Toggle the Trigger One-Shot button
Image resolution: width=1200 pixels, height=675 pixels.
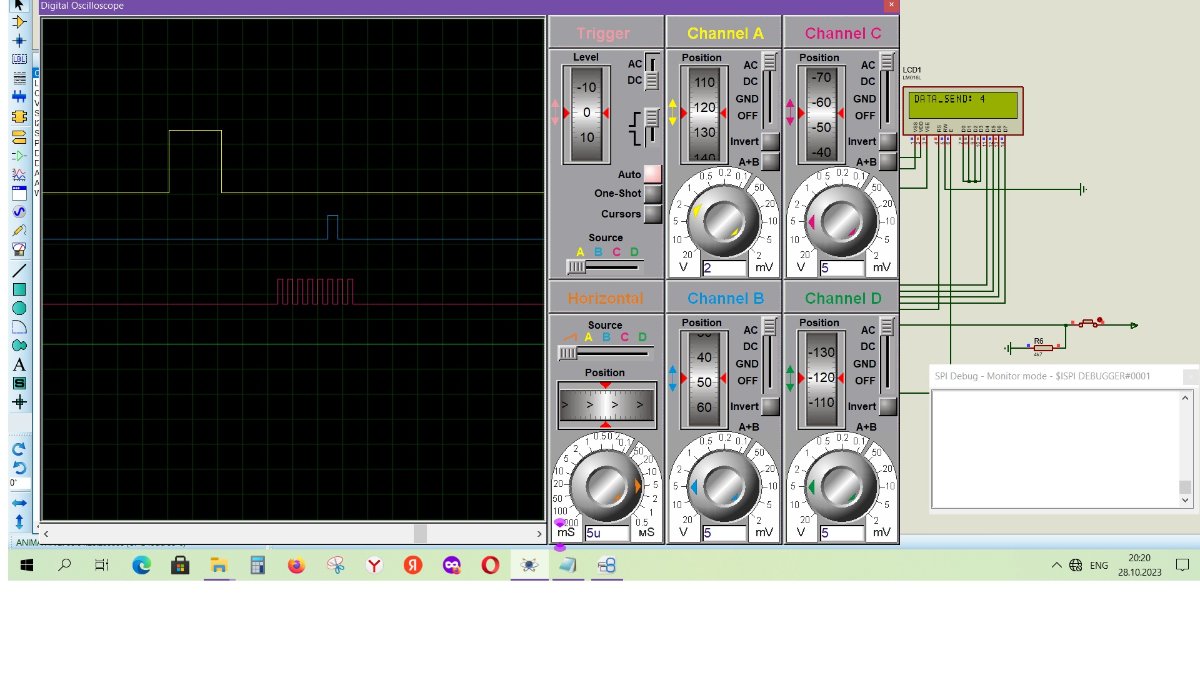coord(652,193)
